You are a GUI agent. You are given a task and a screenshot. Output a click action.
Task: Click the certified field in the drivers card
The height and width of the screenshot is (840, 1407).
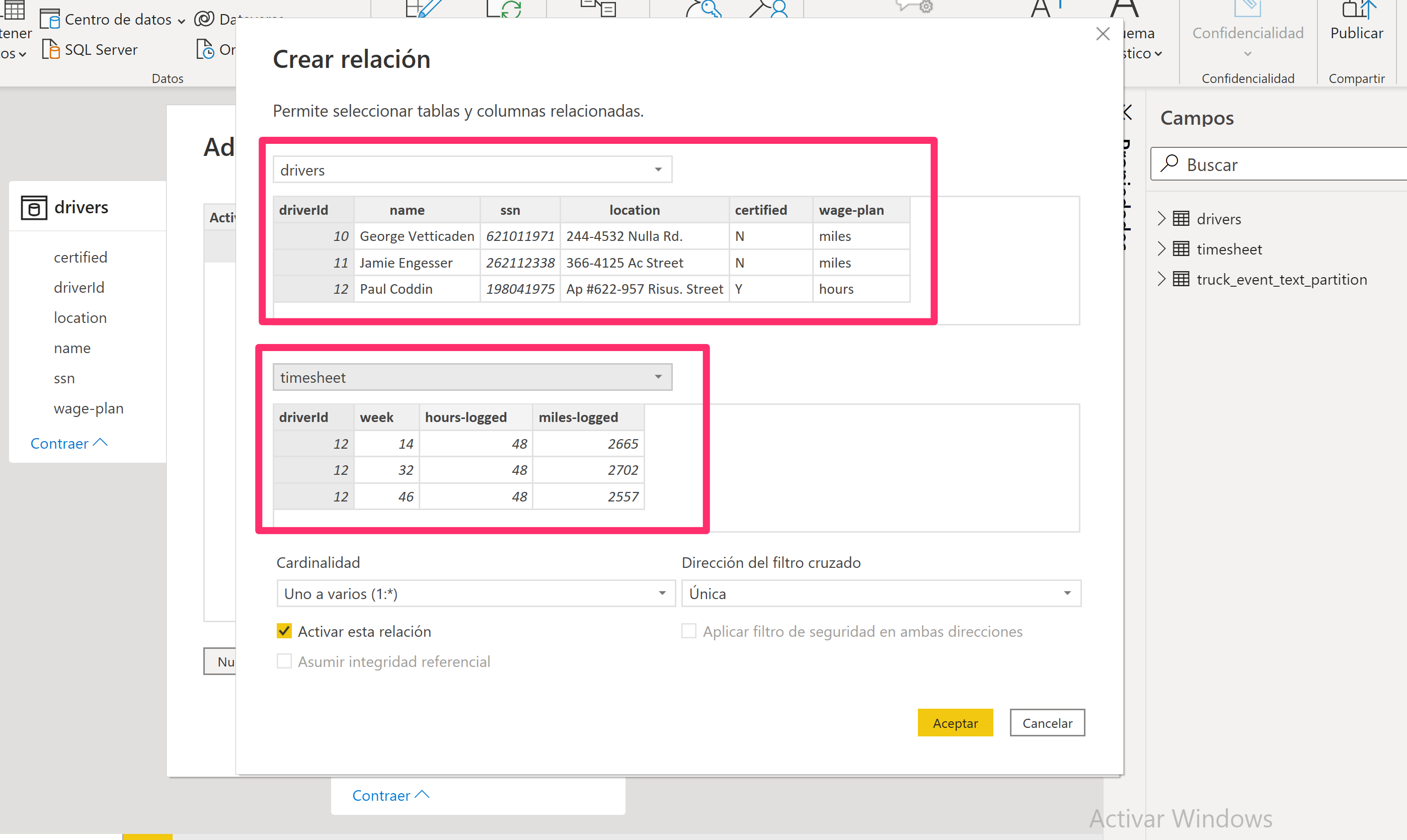tap(81, 257)
